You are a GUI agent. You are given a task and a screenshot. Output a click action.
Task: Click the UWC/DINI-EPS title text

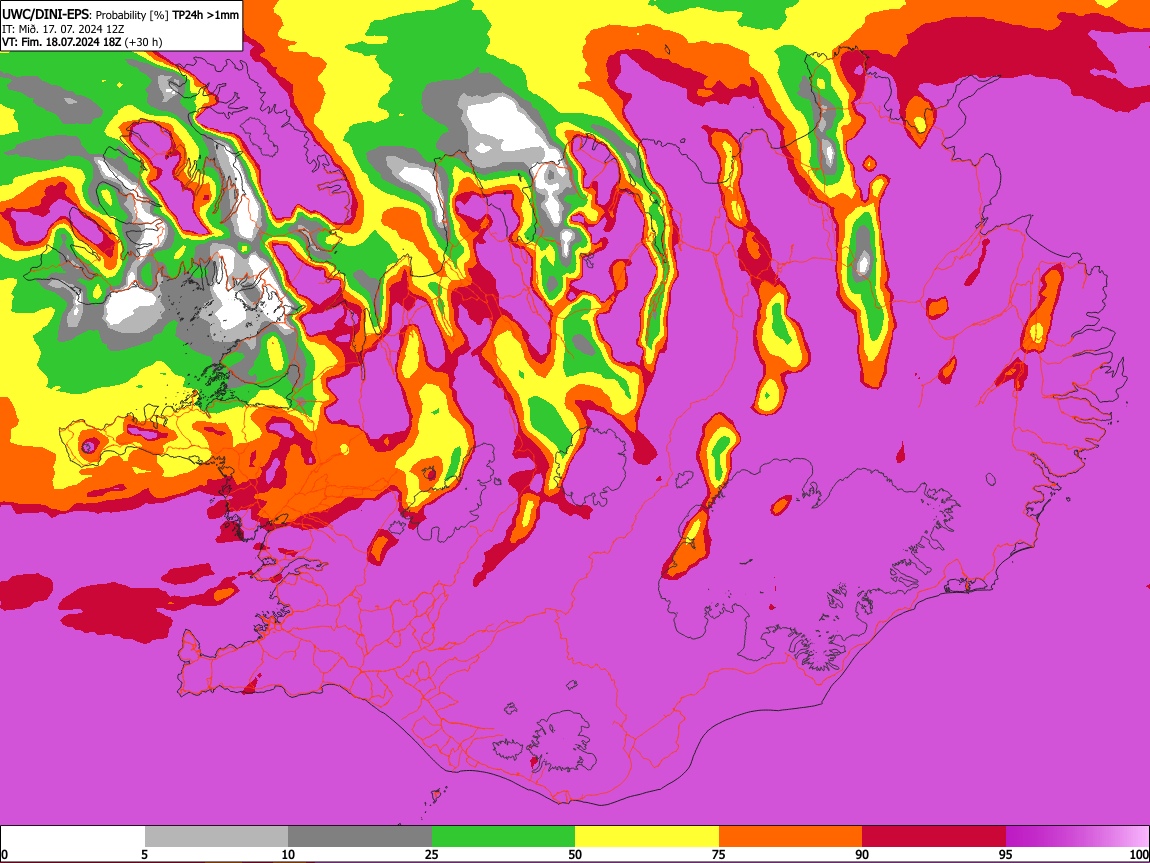point(45,15)
